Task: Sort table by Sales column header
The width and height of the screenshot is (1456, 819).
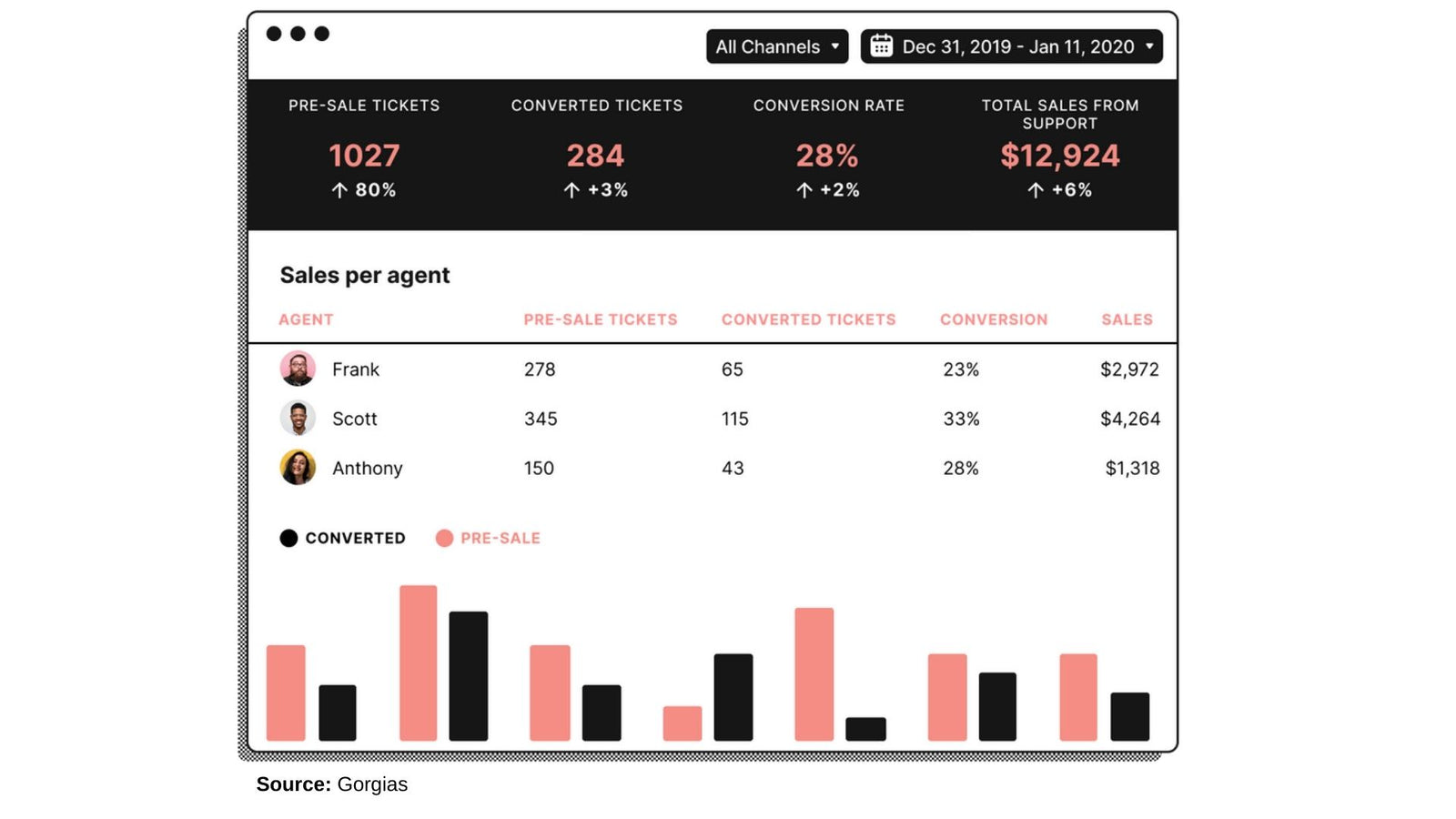Action: coord(1127,319)
